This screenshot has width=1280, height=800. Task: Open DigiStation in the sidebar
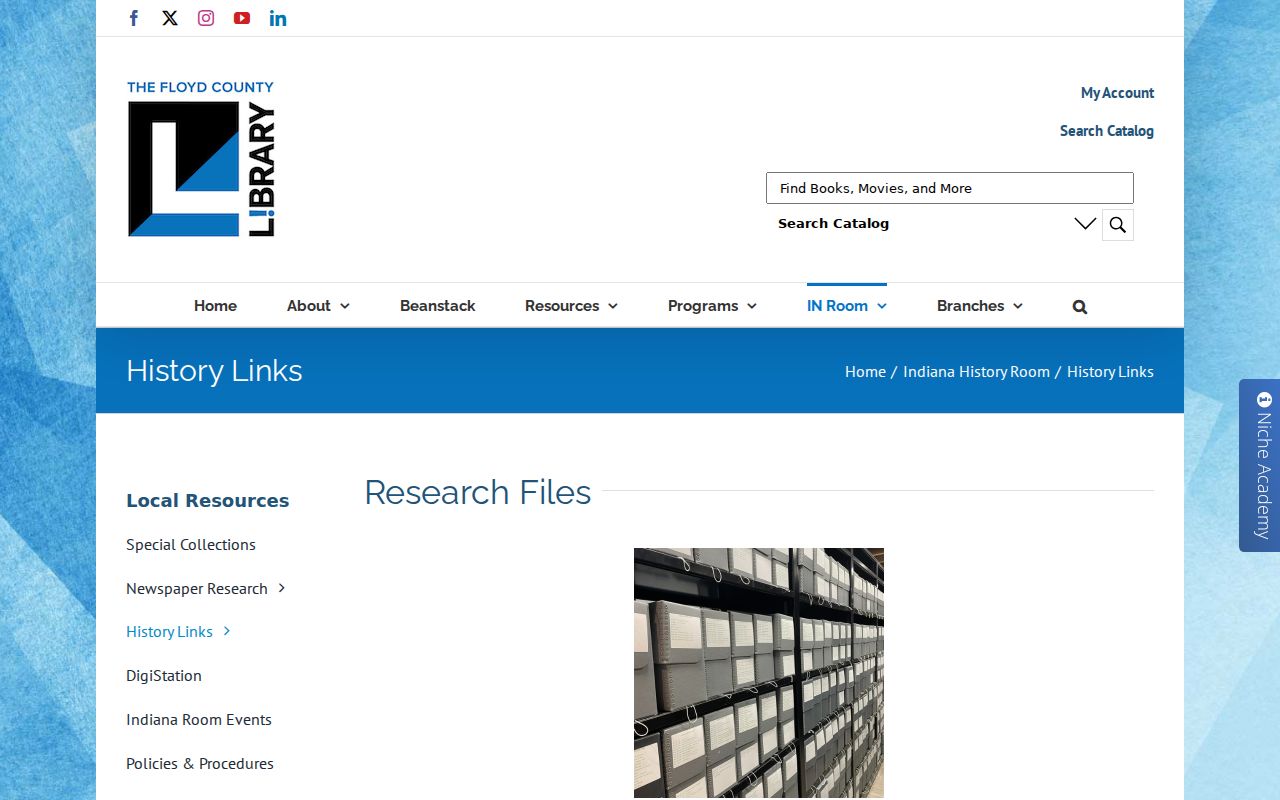click(164, 675)
